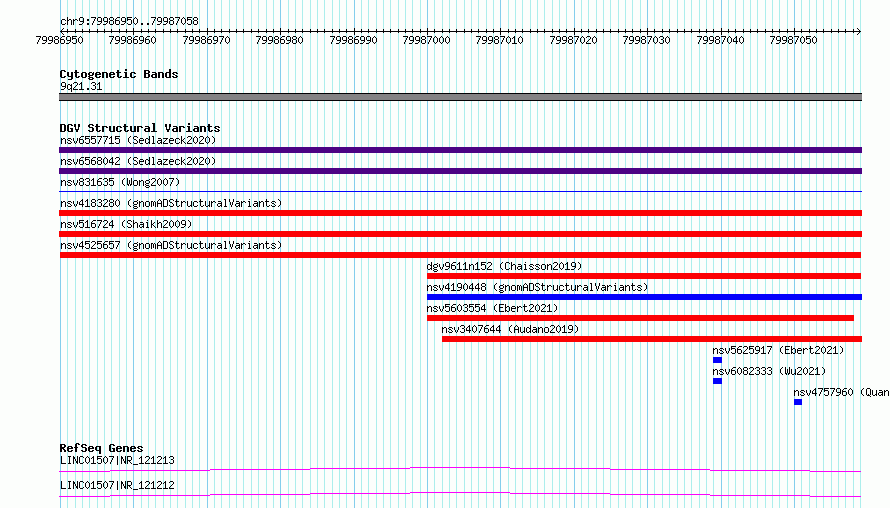Click the RefSeq Genes track title
890x508 pixels.
click(x=101, y=448)
